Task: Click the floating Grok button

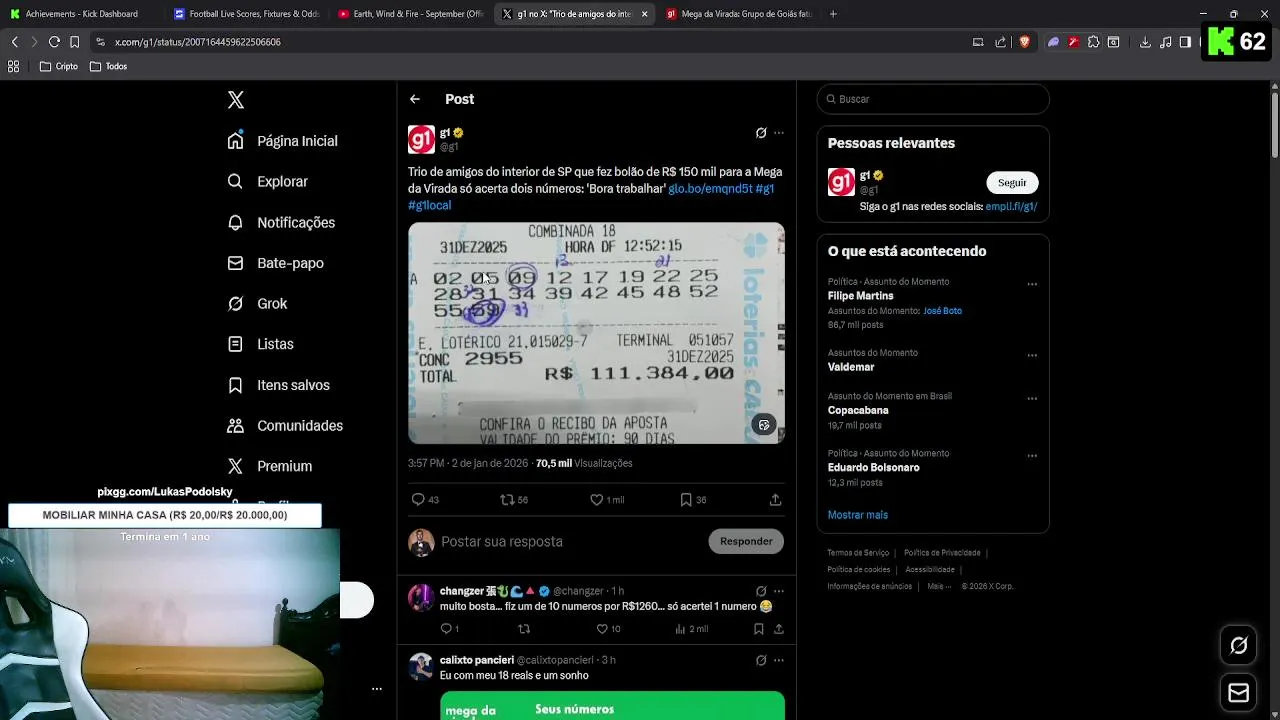Action: [x=1238, y=646]
